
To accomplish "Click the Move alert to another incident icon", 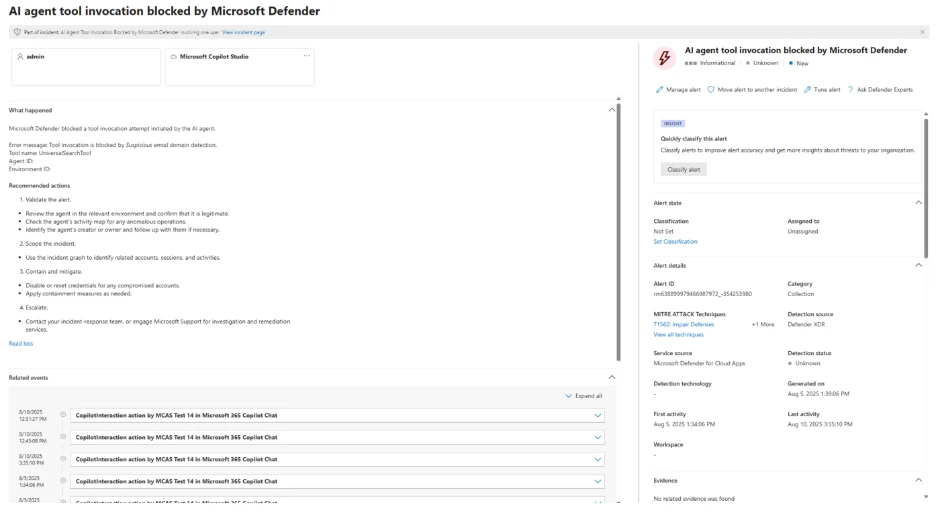I will (711, 90).
